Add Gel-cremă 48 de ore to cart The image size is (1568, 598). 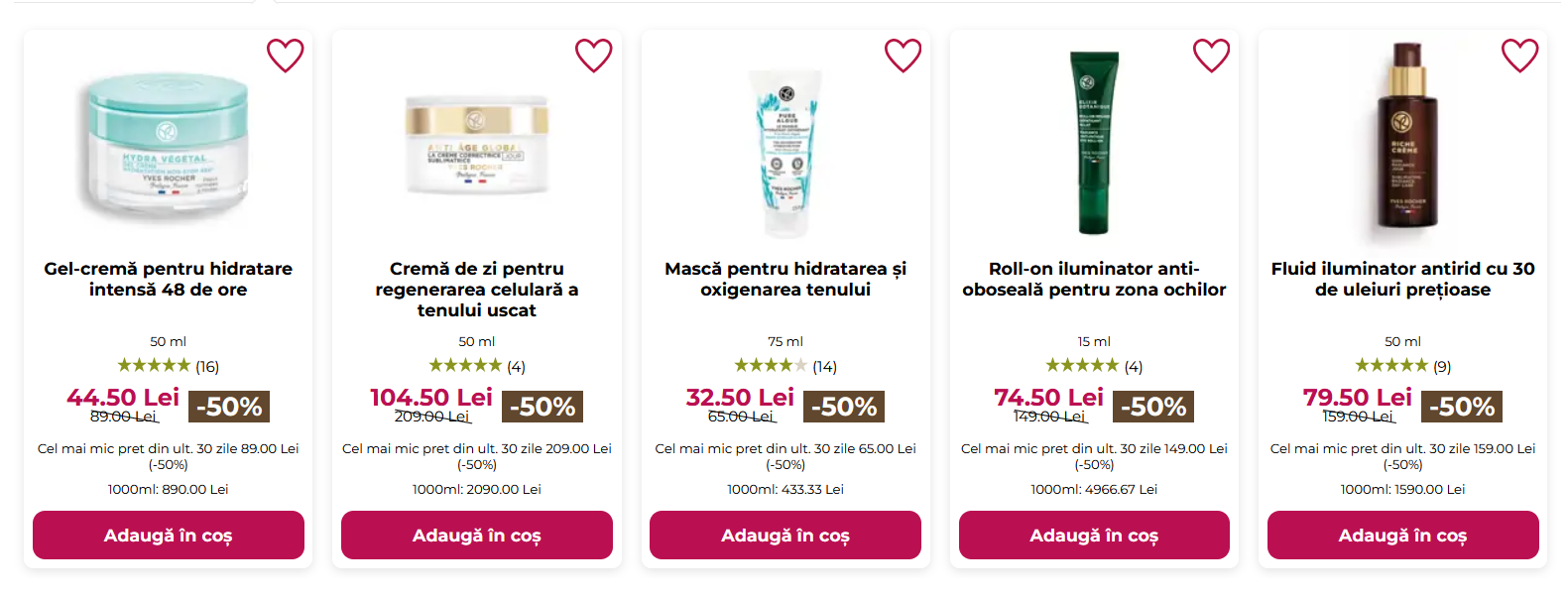pos(169,536)
